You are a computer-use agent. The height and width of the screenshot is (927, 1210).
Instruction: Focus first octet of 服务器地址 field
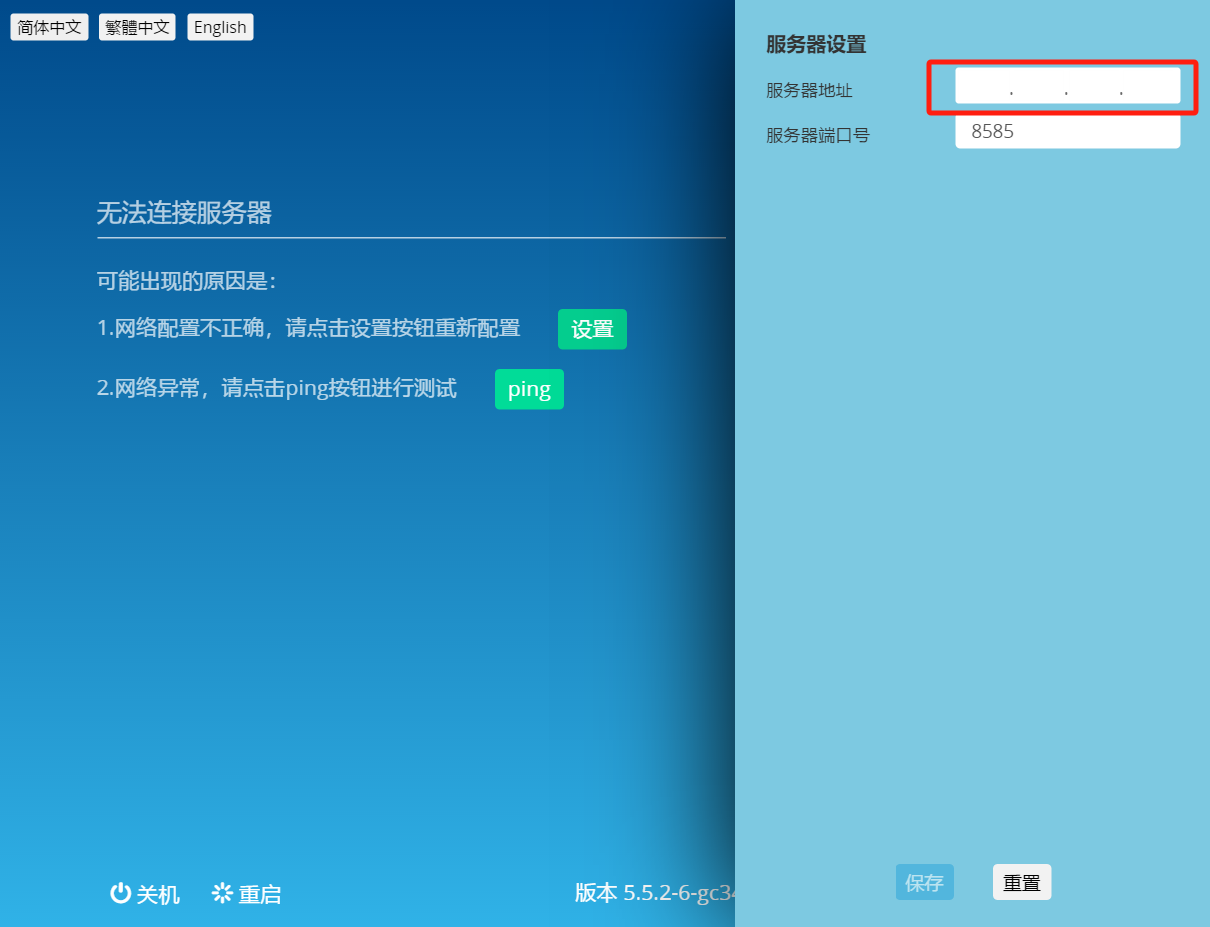point(984,87)
